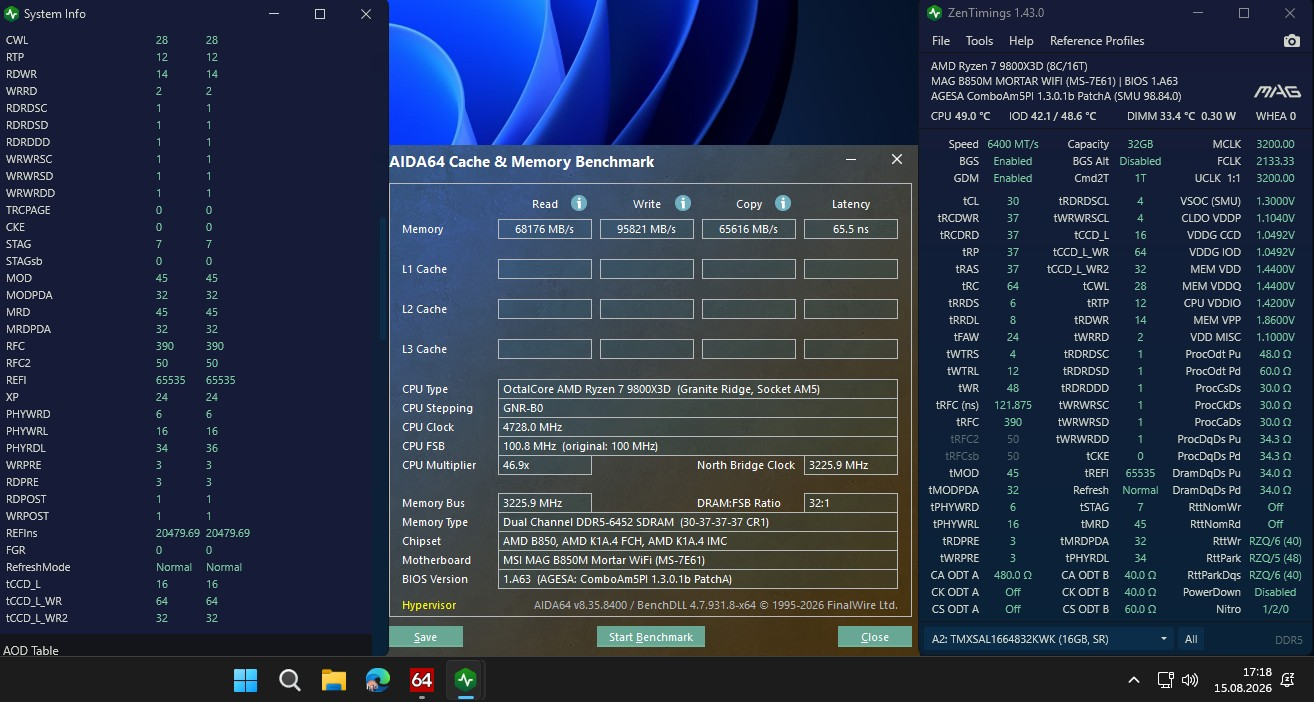The width and height of the screenshot is (1314, 702).
Task: Click the VSOC (SMU) value 1.3000V
Action: [x=1273, y=201]
